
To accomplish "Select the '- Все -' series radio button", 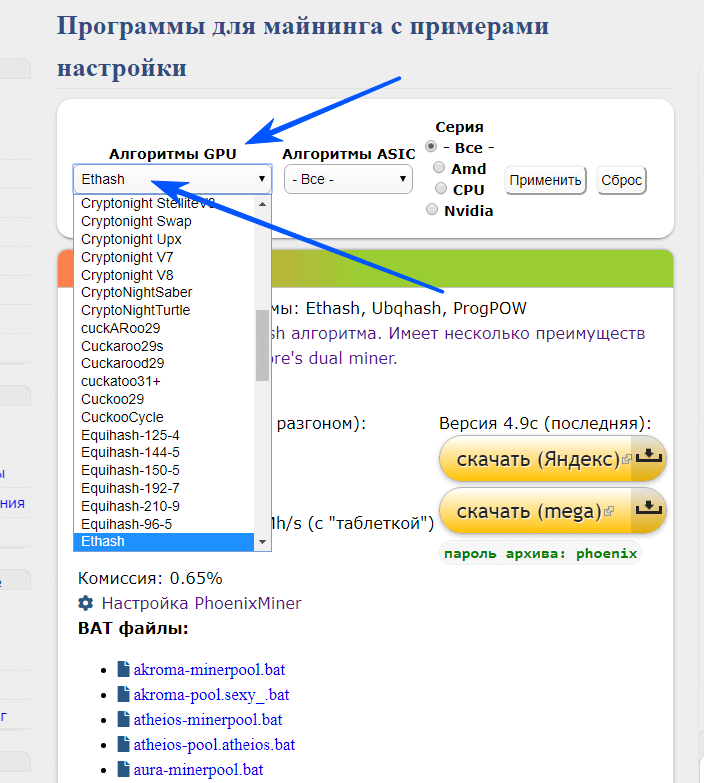I will point(431,146).
